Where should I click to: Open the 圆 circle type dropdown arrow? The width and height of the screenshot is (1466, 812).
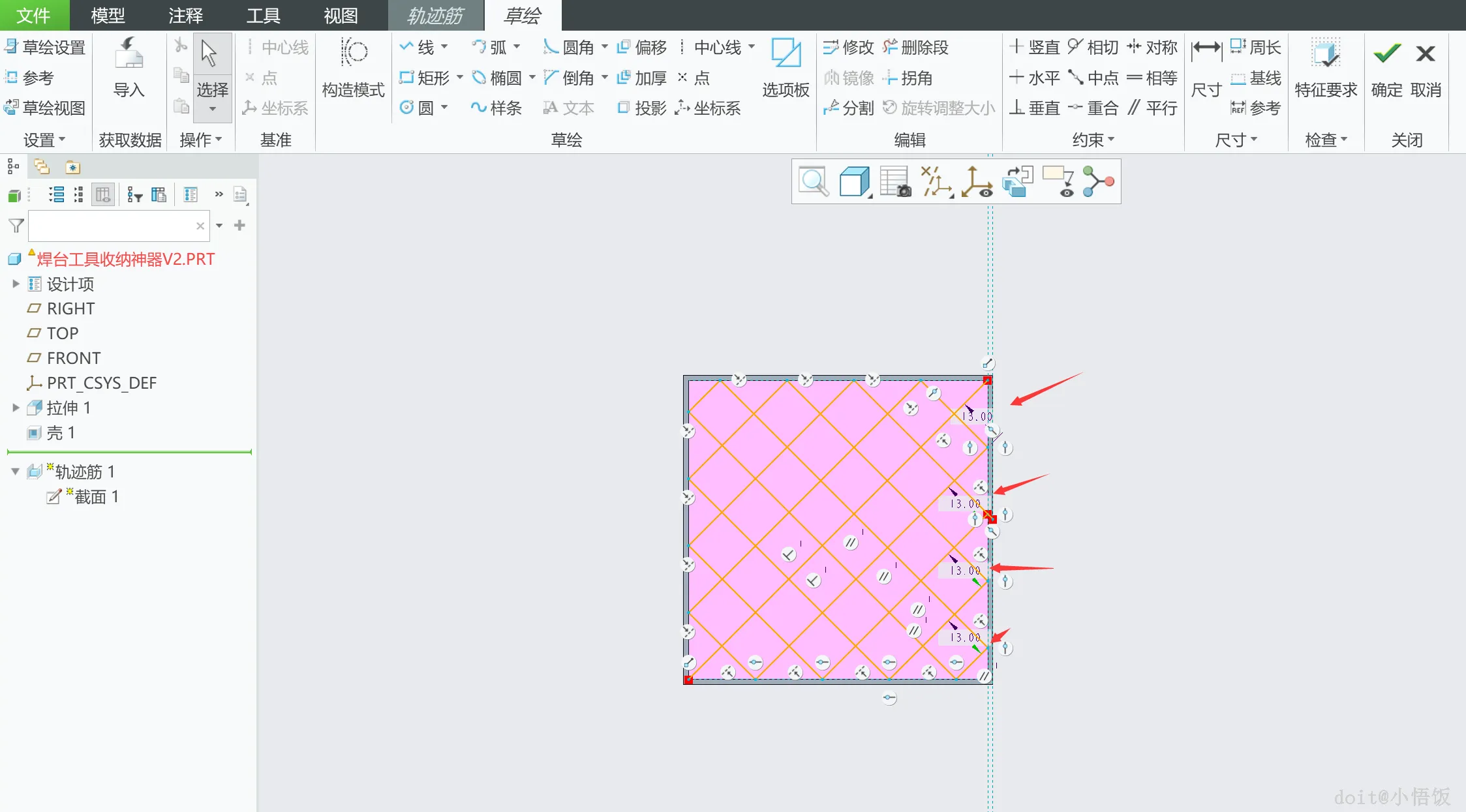(x=445, y=108)
